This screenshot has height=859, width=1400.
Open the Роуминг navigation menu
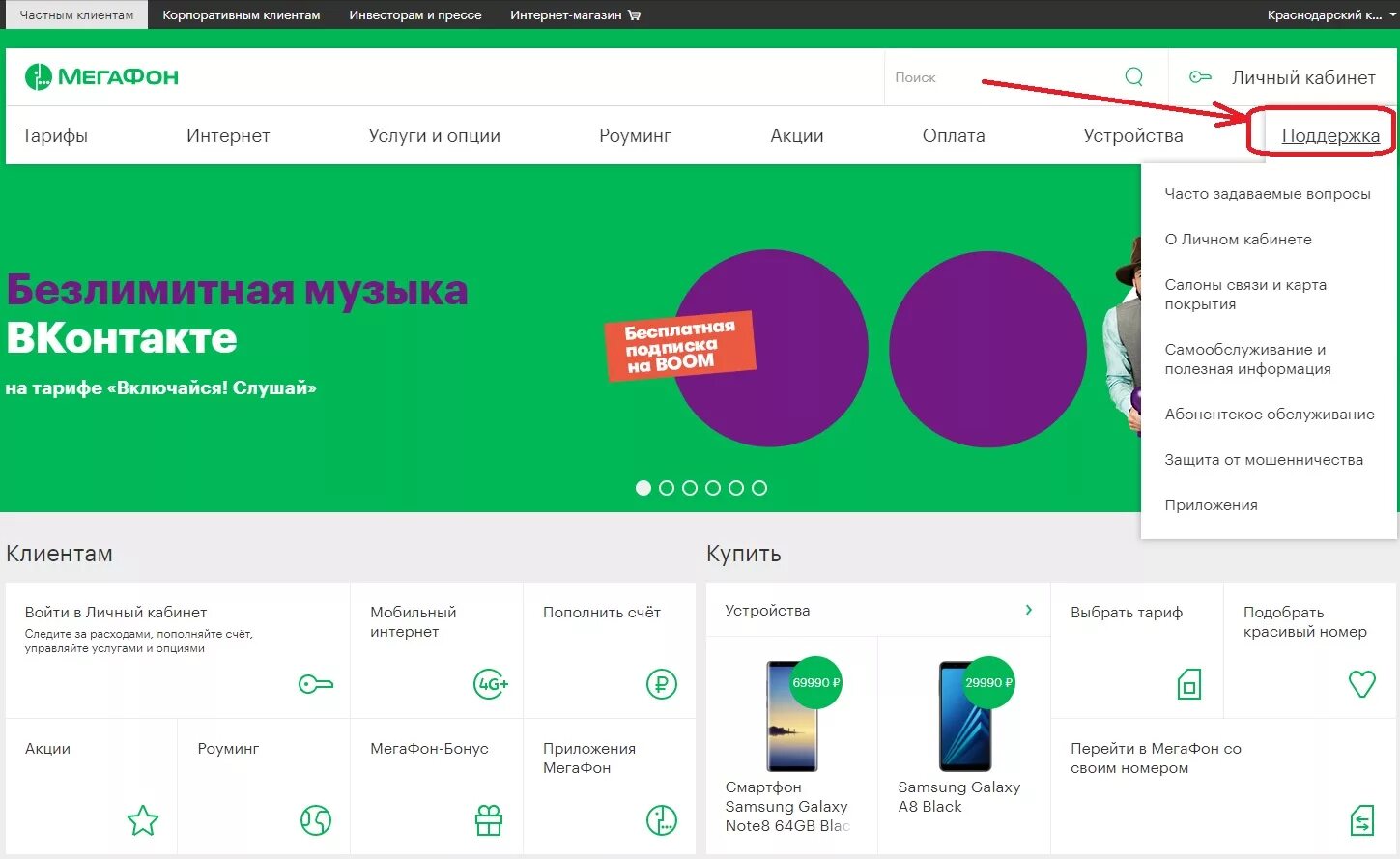coord(635,136)
